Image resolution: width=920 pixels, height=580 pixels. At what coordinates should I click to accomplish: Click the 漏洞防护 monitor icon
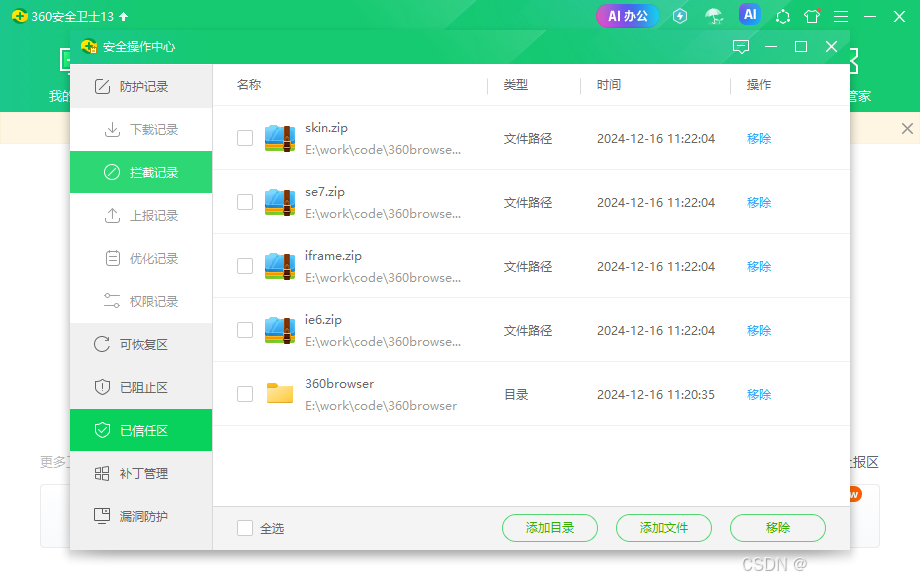coord(102,516)
